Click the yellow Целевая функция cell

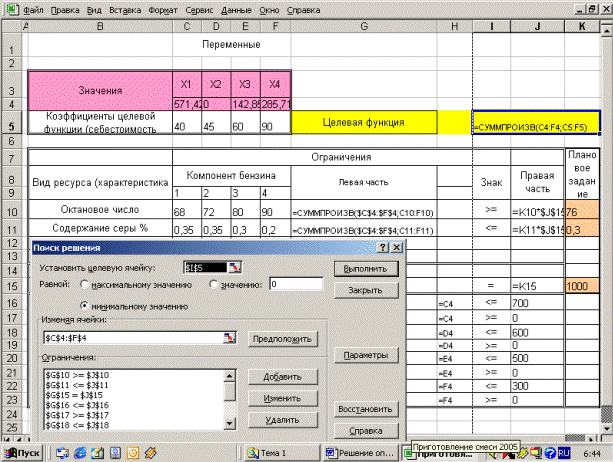click(364, 122)
